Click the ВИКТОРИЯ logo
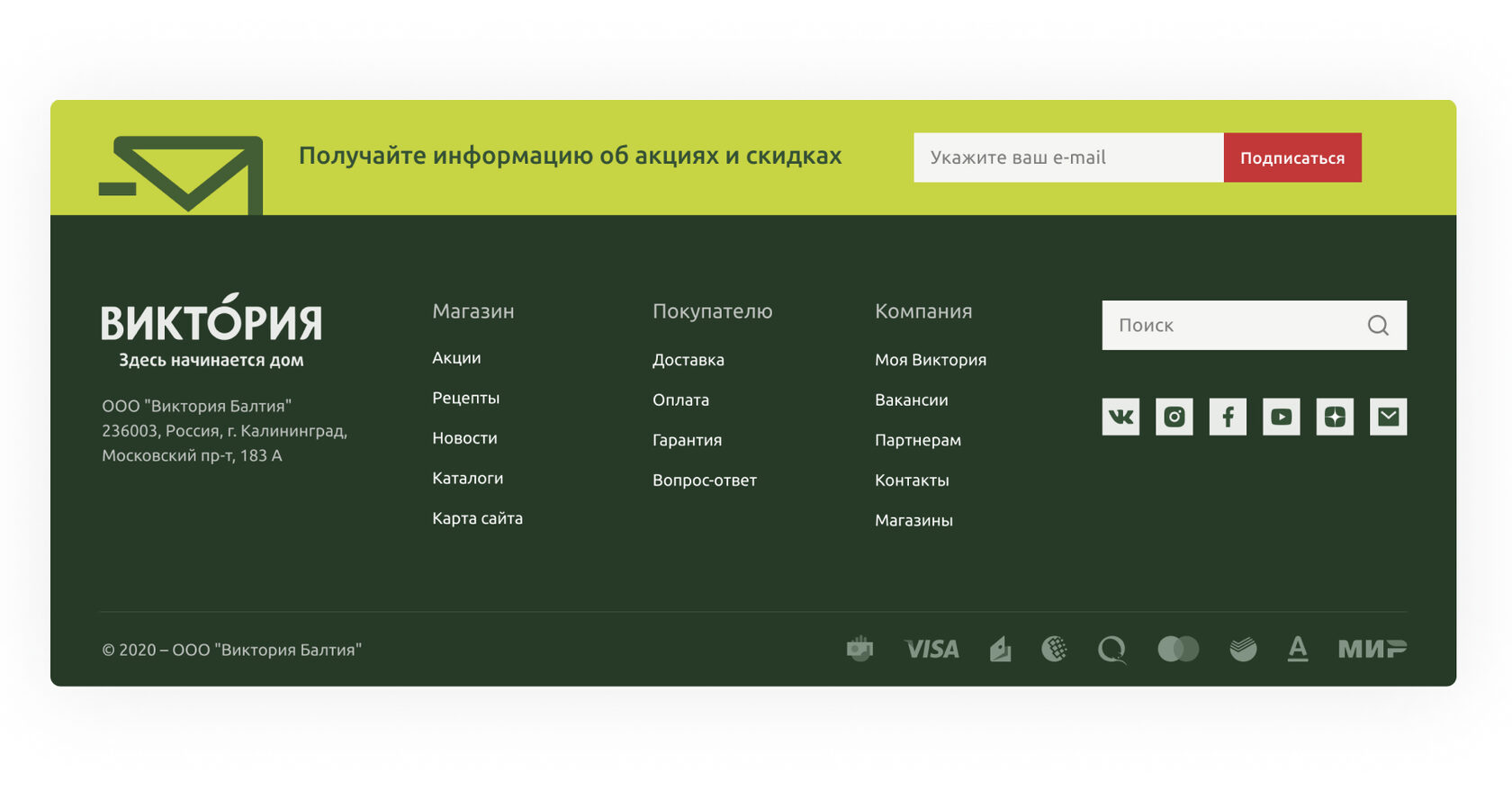Screen dimensions: 1512x790 click(211, 318)
